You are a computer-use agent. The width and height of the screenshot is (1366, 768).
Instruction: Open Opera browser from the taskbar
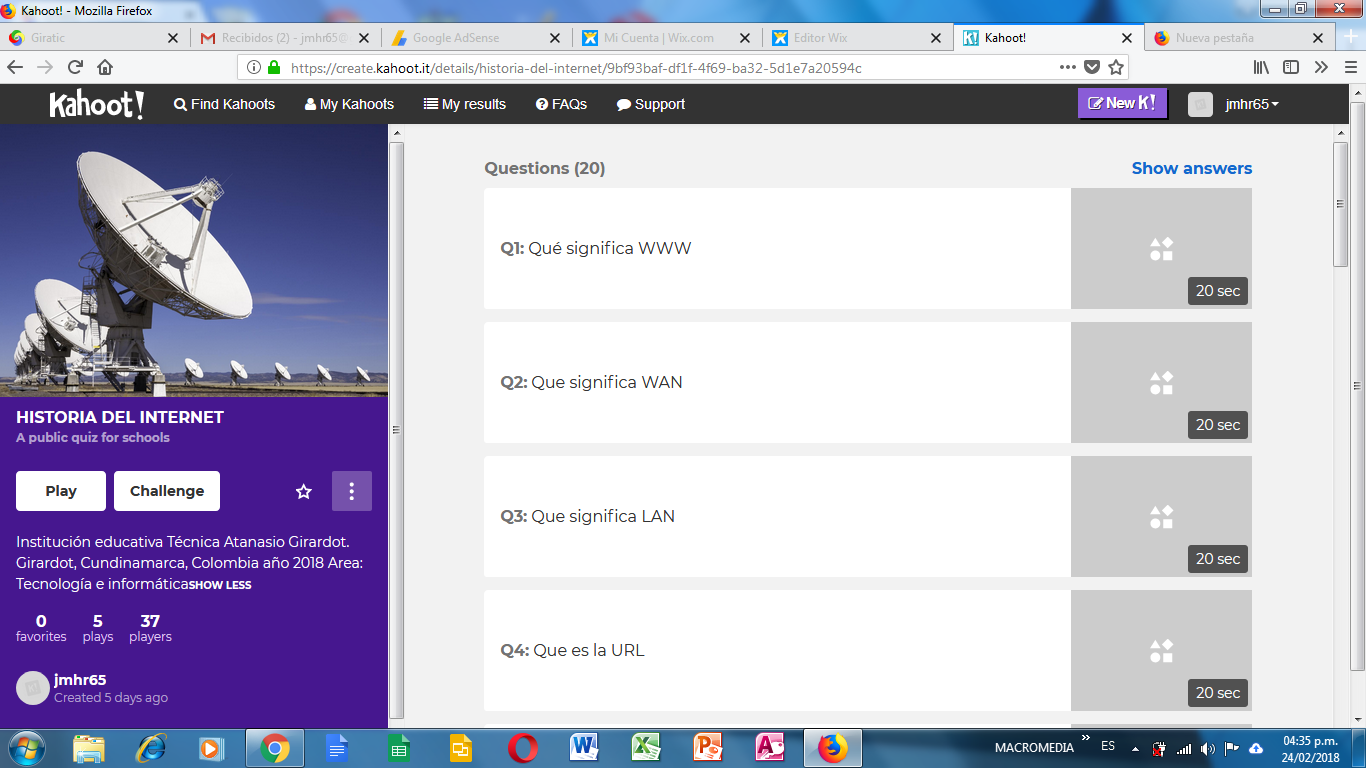tap(522, 748)
